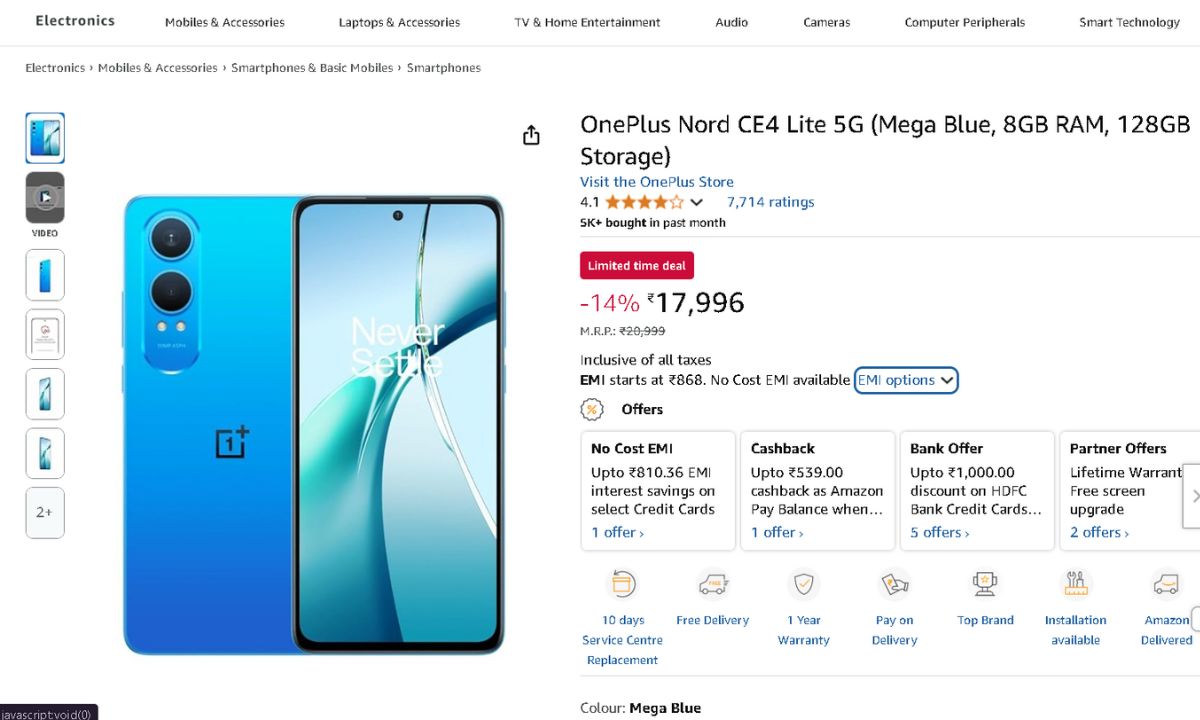Click the Free Delivery truck icon

(712, 584)
